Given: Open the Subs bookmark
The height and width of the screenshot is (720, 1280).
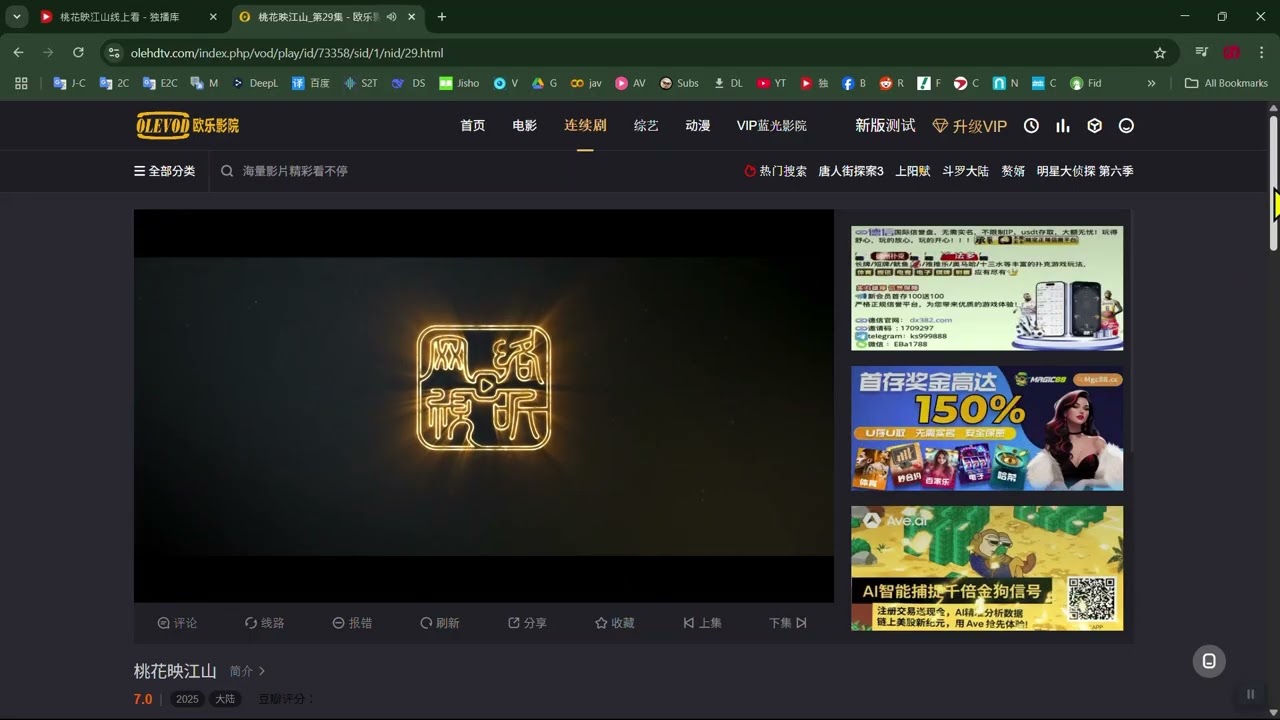Looking at the screenshot, I should coord(679,83).
